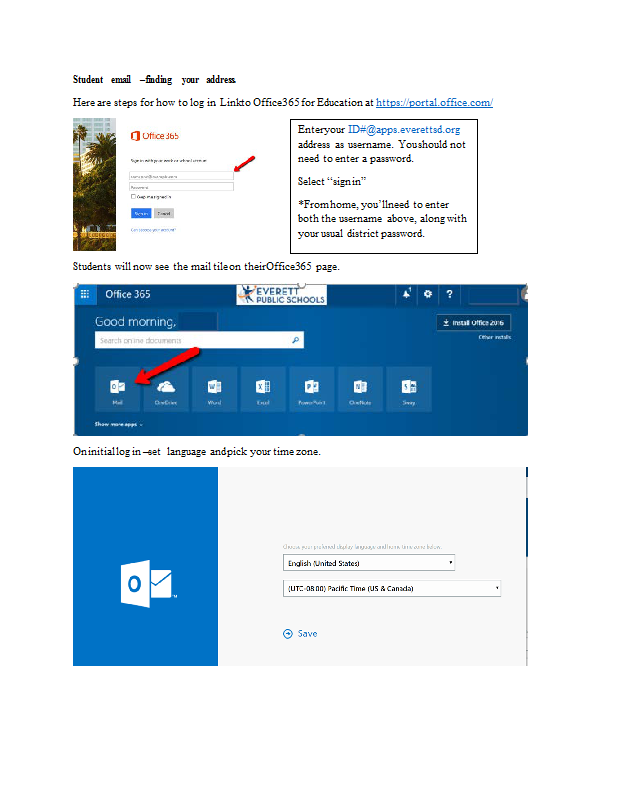The image size is (618, 800).
Task: Open the Sway tile
Action: point(409,389)
